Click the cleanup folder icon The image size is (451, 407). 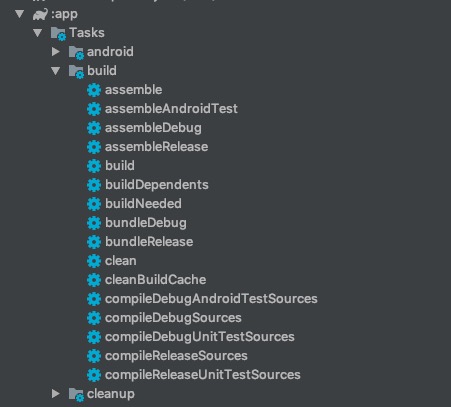pyautogui.click(x=76, y=394)
